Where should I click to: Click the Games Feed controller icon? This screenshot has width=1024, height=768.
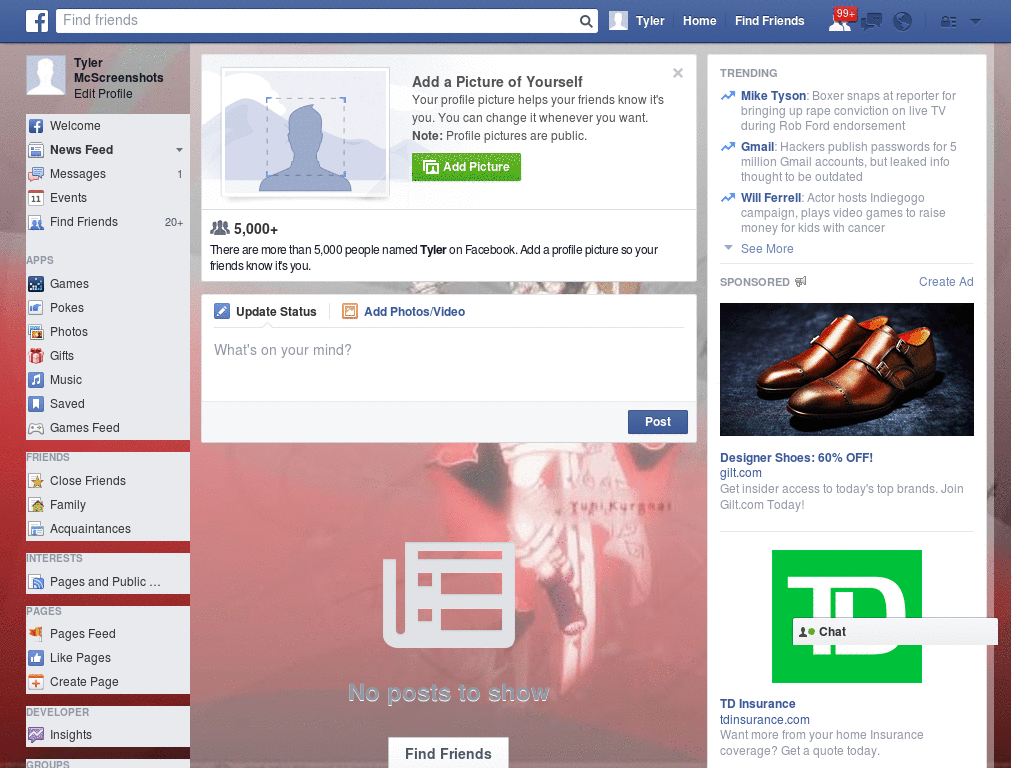click(36, 428)
